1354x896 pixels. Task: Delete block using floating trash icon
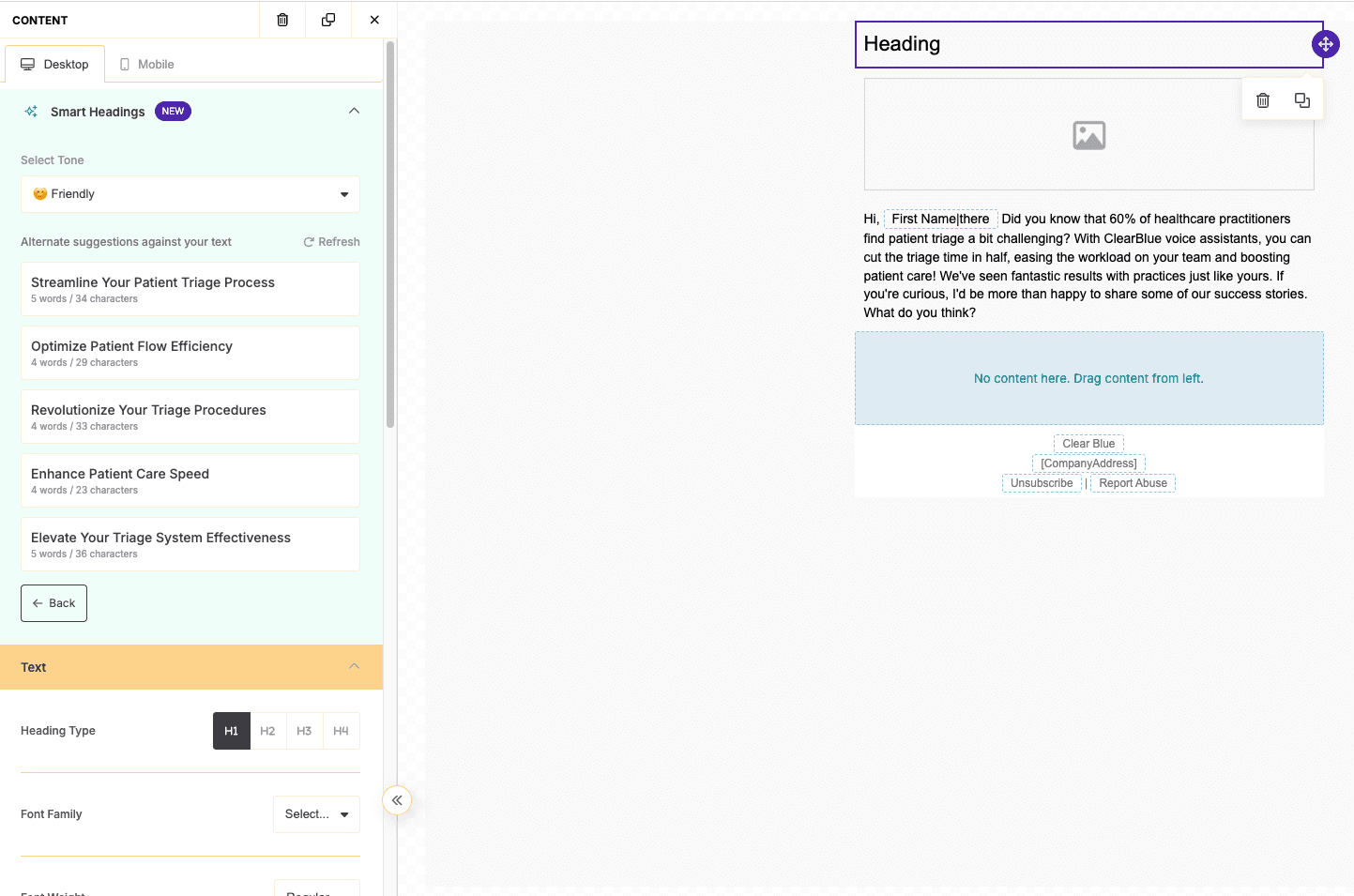coord(1263,100)
